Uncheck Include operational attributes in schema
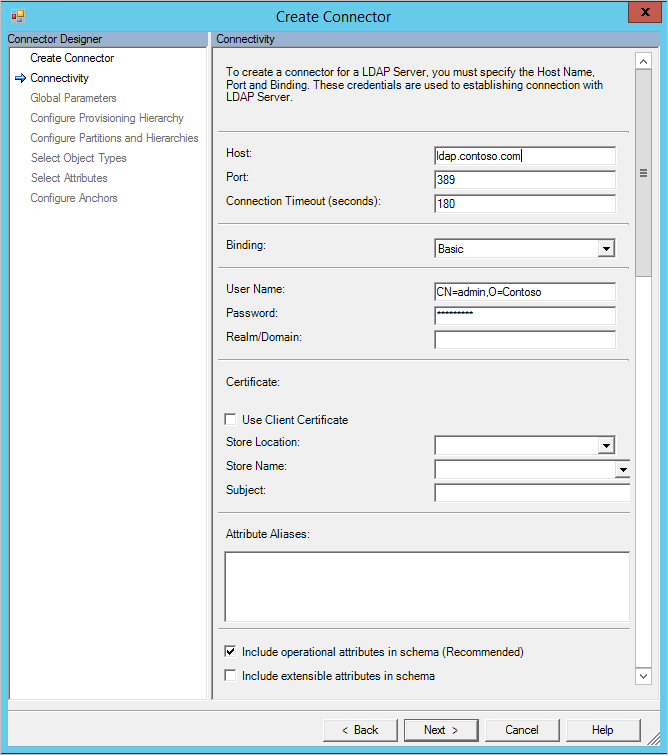668x755 pixels. 231,651
